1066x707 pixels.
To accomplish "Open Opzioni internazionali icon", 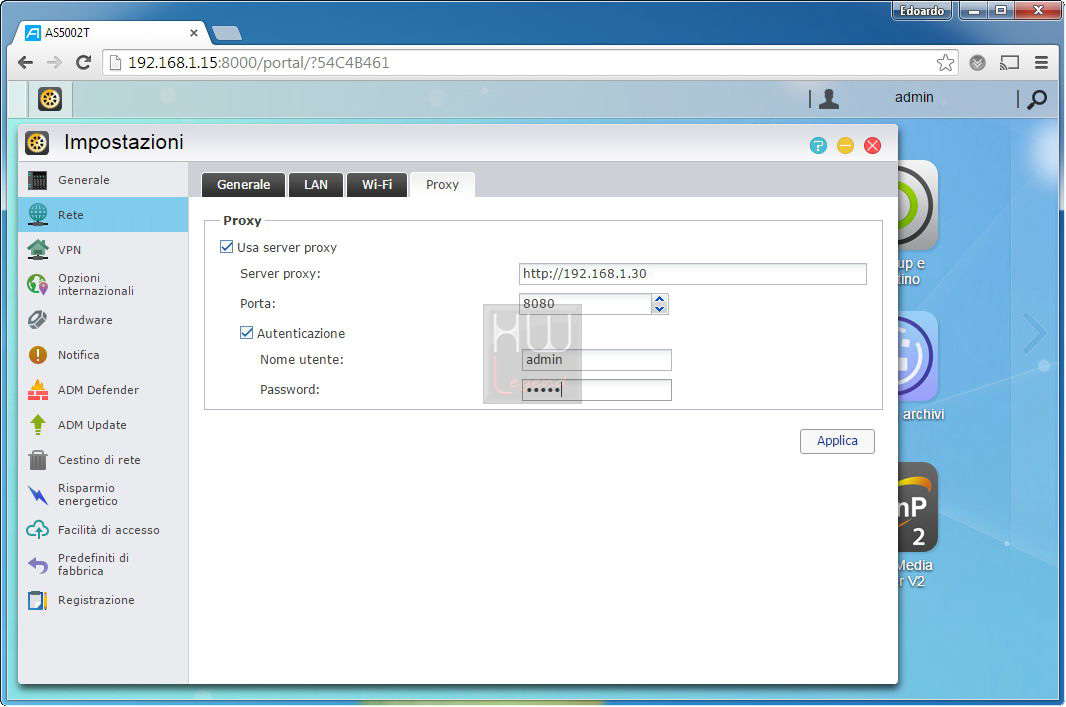I will [x=37, y=284].
